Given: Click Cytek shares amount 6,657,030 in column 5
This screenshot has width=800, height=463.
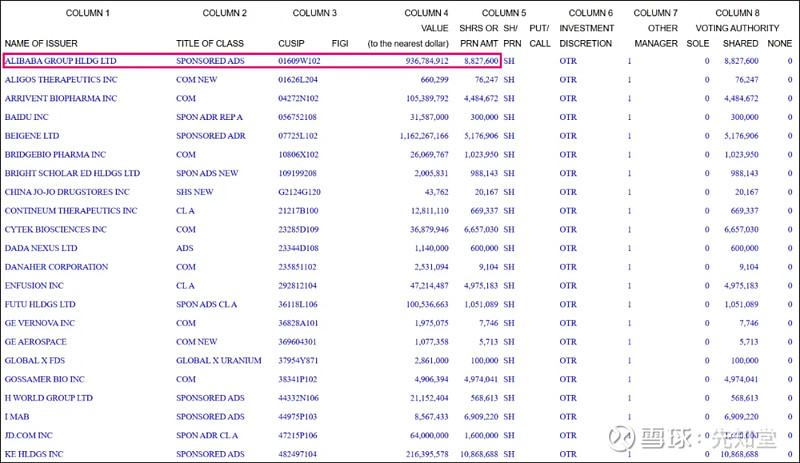Looking at the screenshot, I should click(x=481, y=229).
